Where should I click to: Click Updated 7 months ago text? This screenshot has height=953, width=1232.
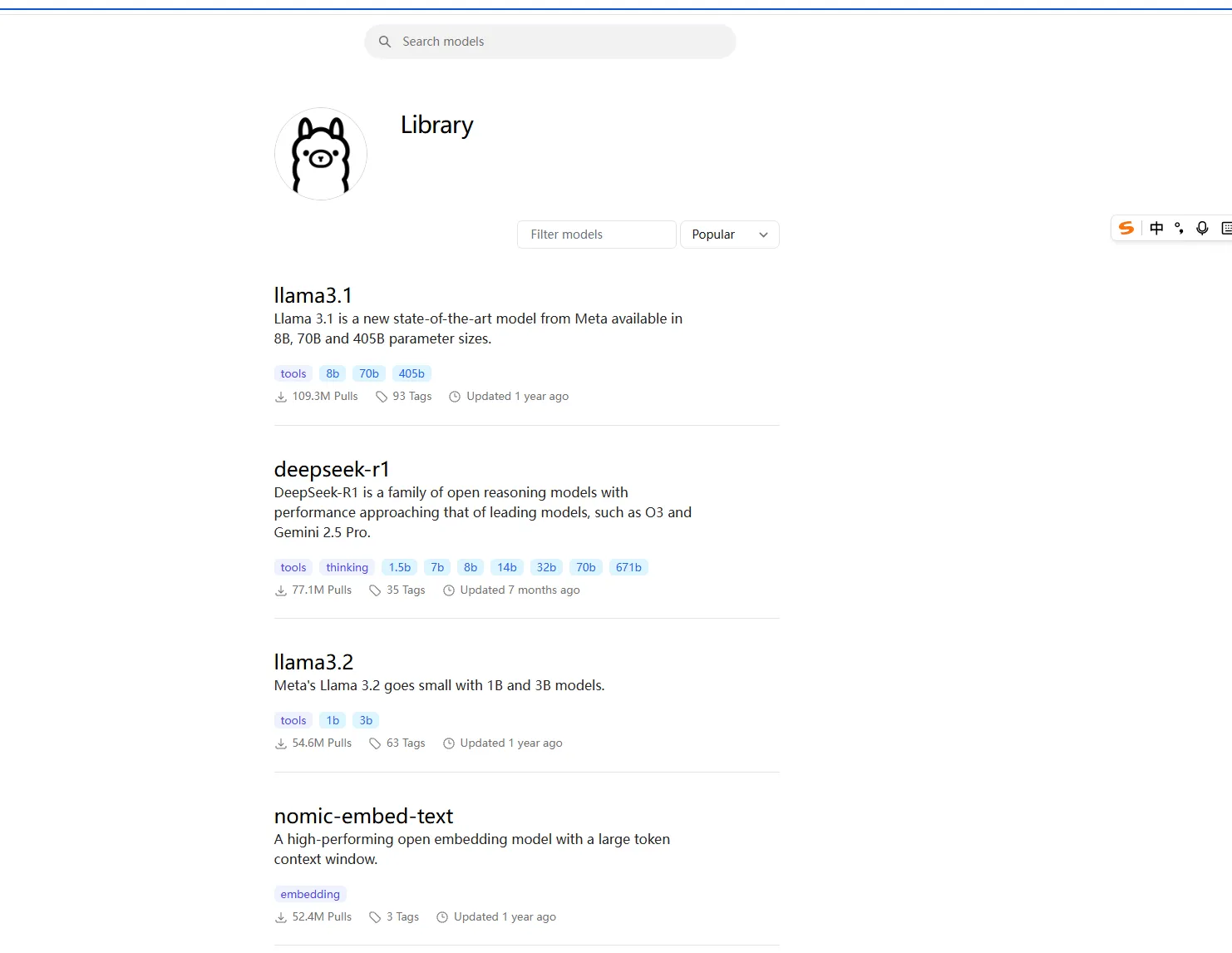coord(520,590)
